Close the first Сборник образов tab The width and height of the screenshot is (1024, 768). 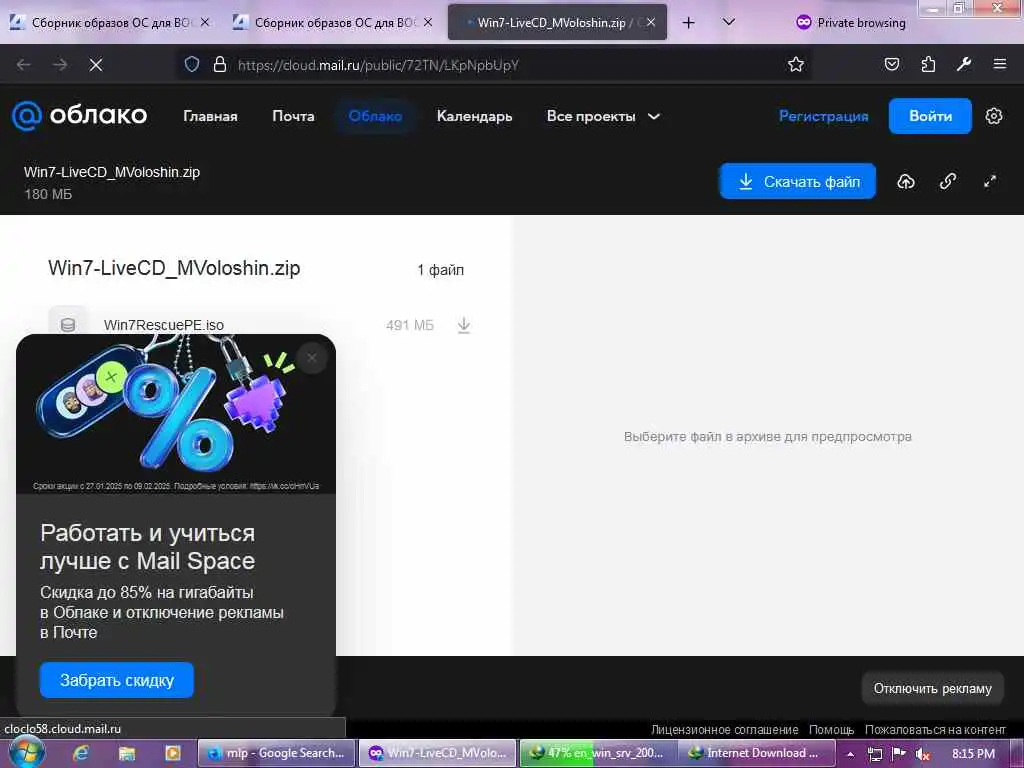pyautogui.click(x=204, y=22)
